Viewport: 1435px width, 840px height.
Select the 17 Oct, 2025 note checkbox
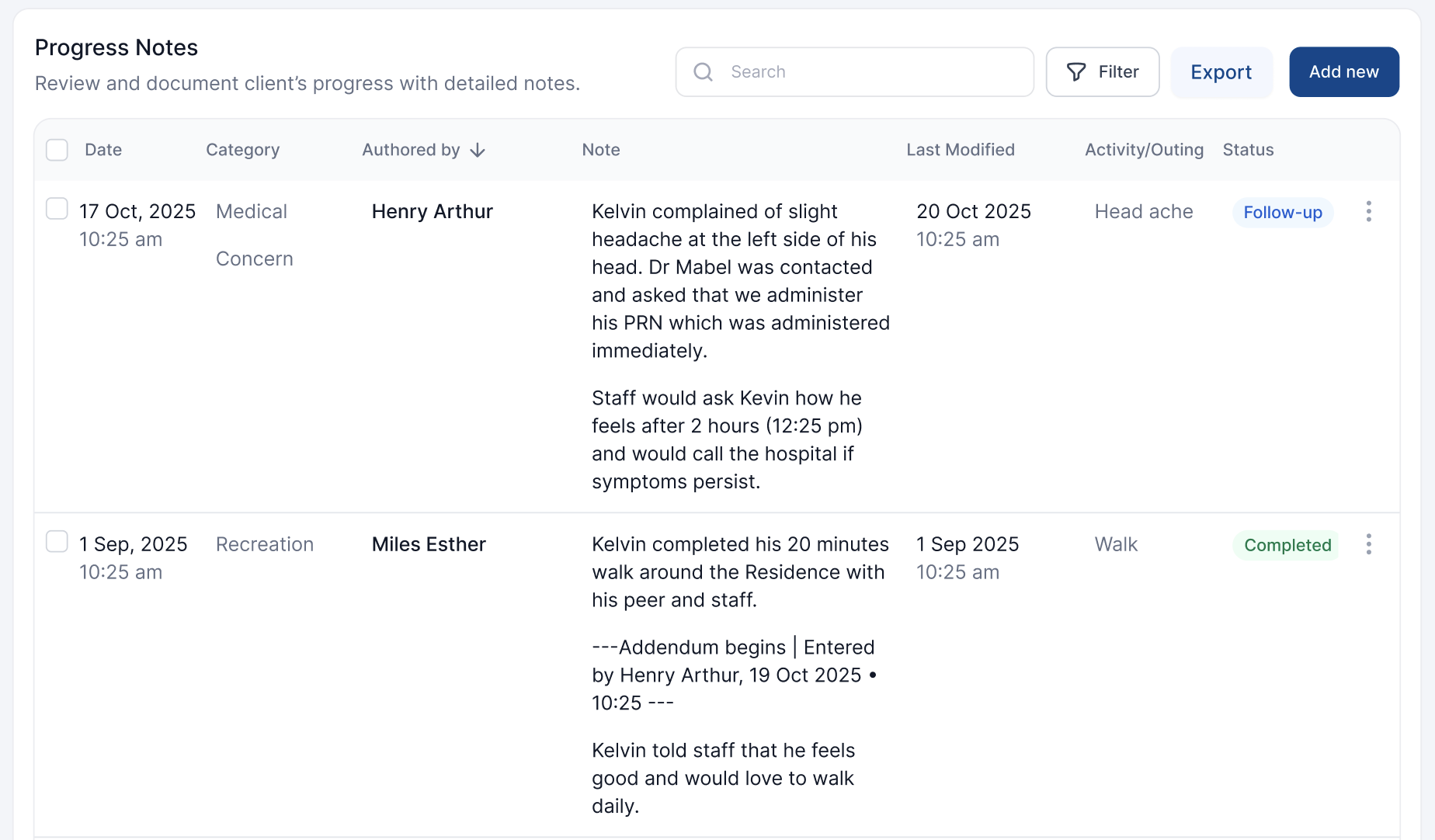click(x=57, y=209)
